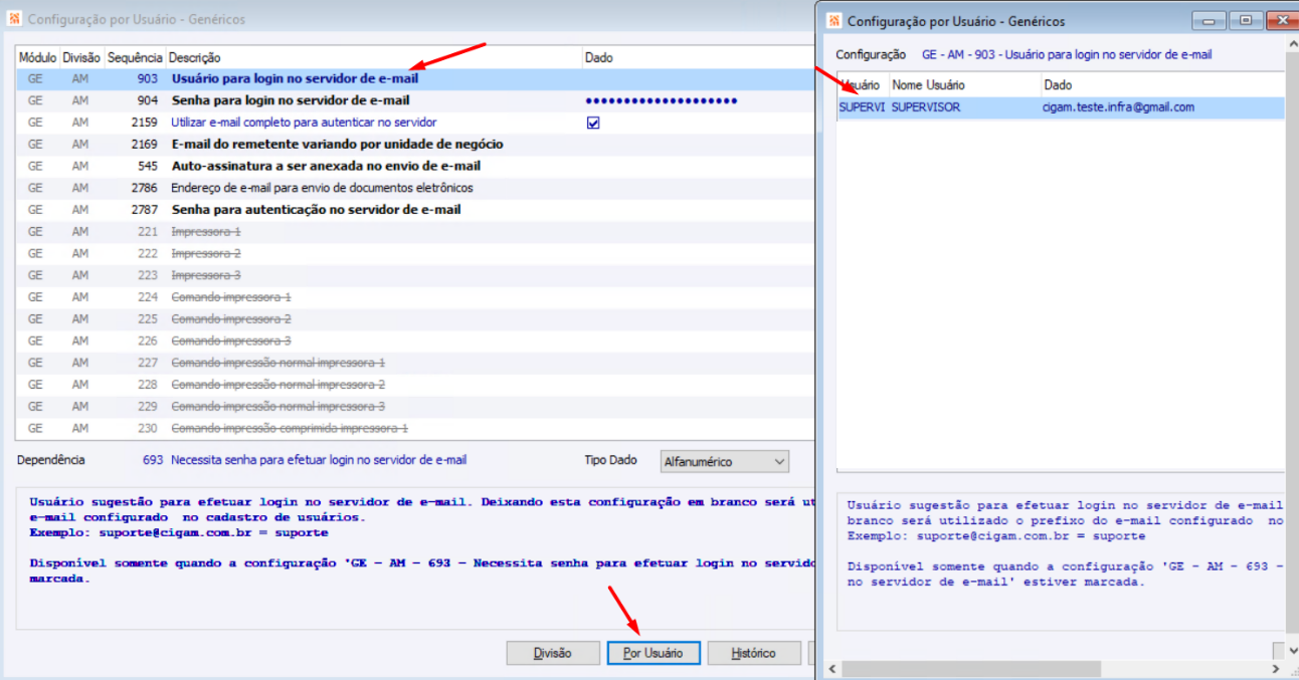Screen dimensions: 1299x680
Task: Select row 222 Impressora 2
Action: (x=416, y=253)
